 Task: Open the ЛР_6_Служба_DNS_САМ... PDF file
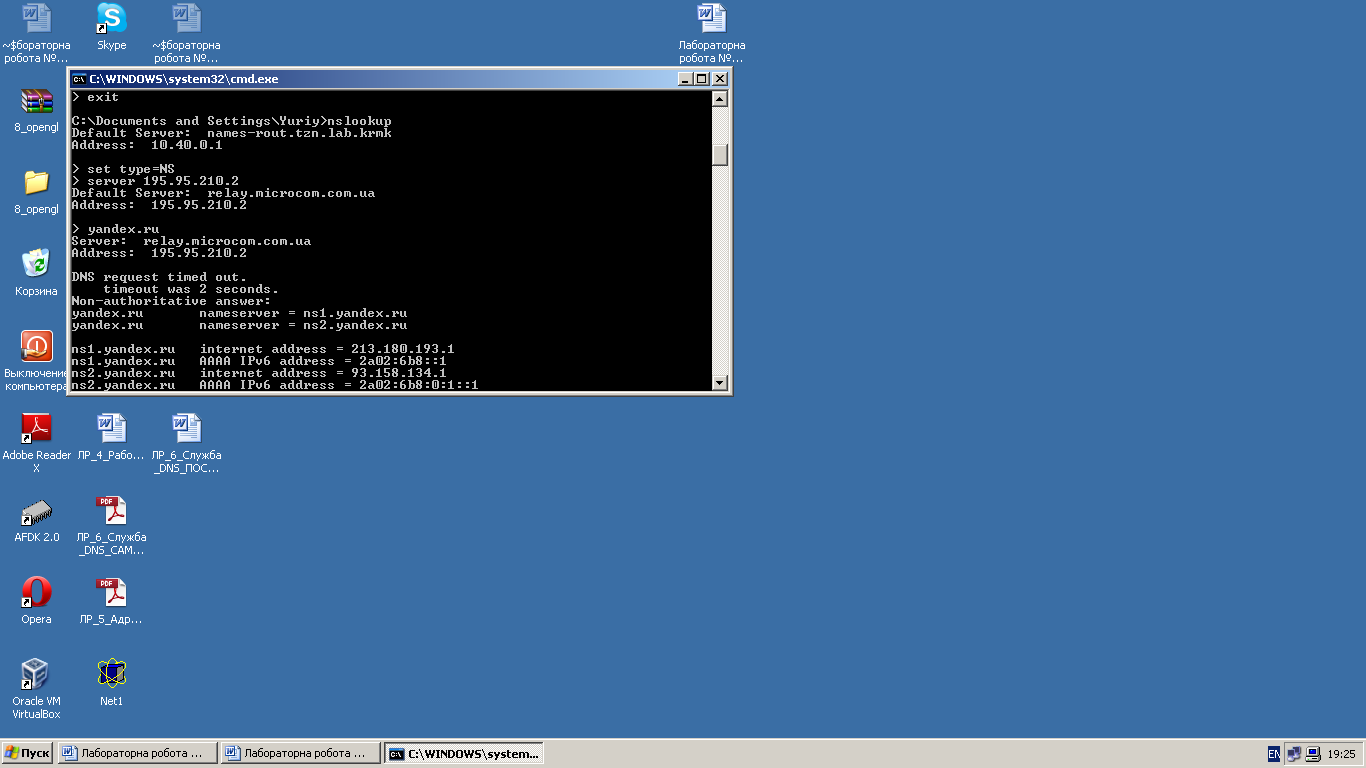pos(111,525)
